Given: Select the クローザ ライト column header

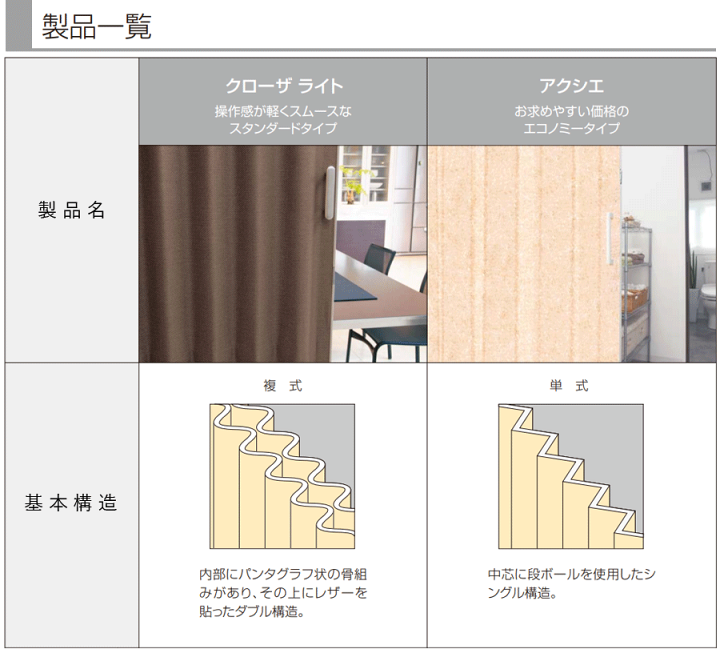Looking at the screenshot, I should [283, 86].
